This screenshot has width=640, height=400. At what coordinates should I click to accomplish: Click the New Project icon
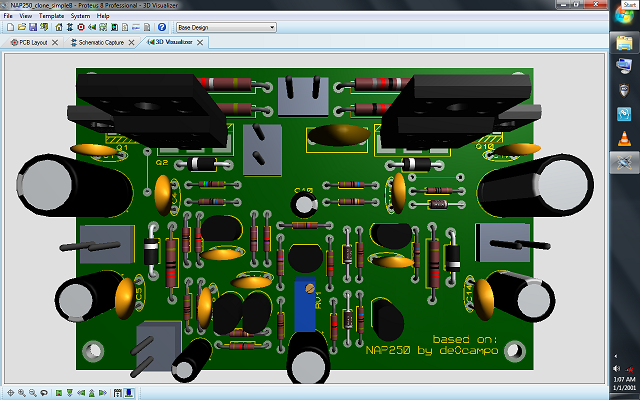pos(11,27)
